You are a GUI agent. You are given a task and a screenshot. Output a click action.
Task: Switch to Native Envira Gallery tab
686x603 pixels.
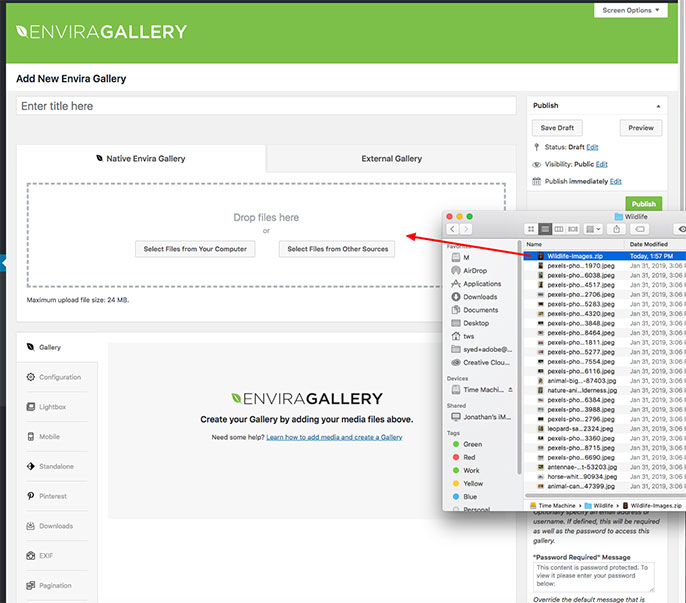coord(141,158)
